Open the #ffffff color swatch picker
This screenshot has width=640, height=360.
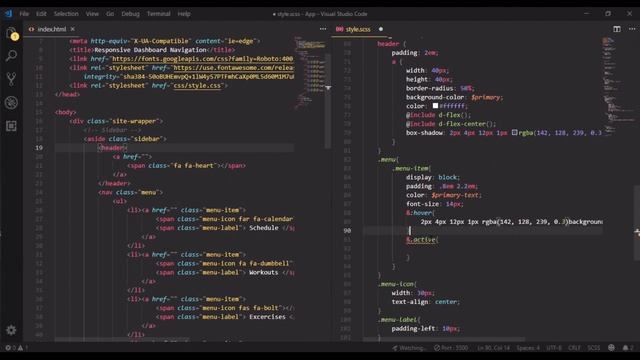click(436, 106)
